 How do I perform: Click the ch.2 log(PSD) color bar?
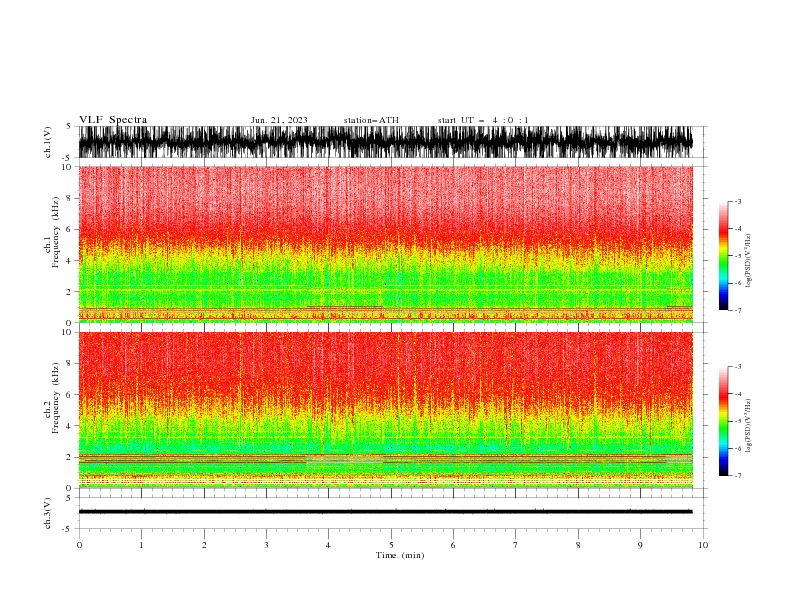tap(723, 421)
